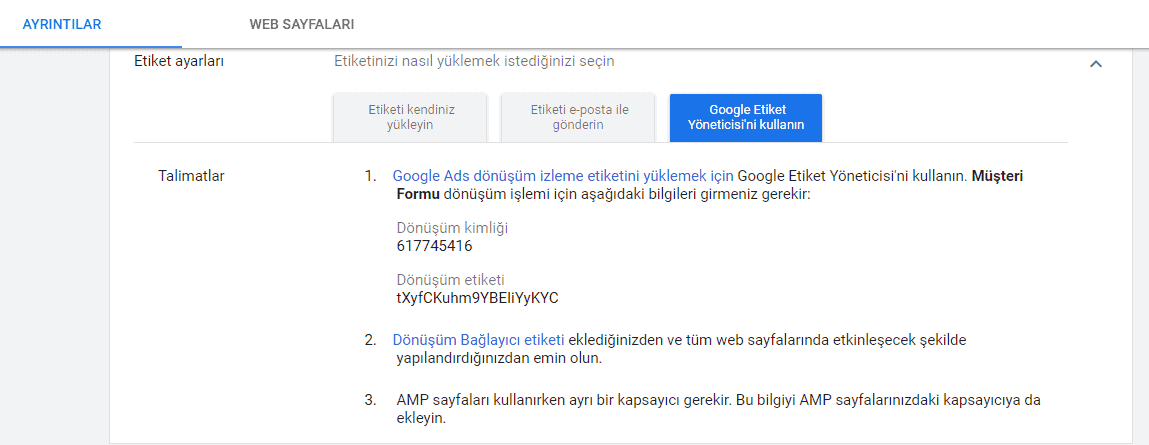Image resolution: width=1149 pixels, height=445 pixels.
Task: Click the conversion ID value 617745416
Action: [x=435, y=246]
